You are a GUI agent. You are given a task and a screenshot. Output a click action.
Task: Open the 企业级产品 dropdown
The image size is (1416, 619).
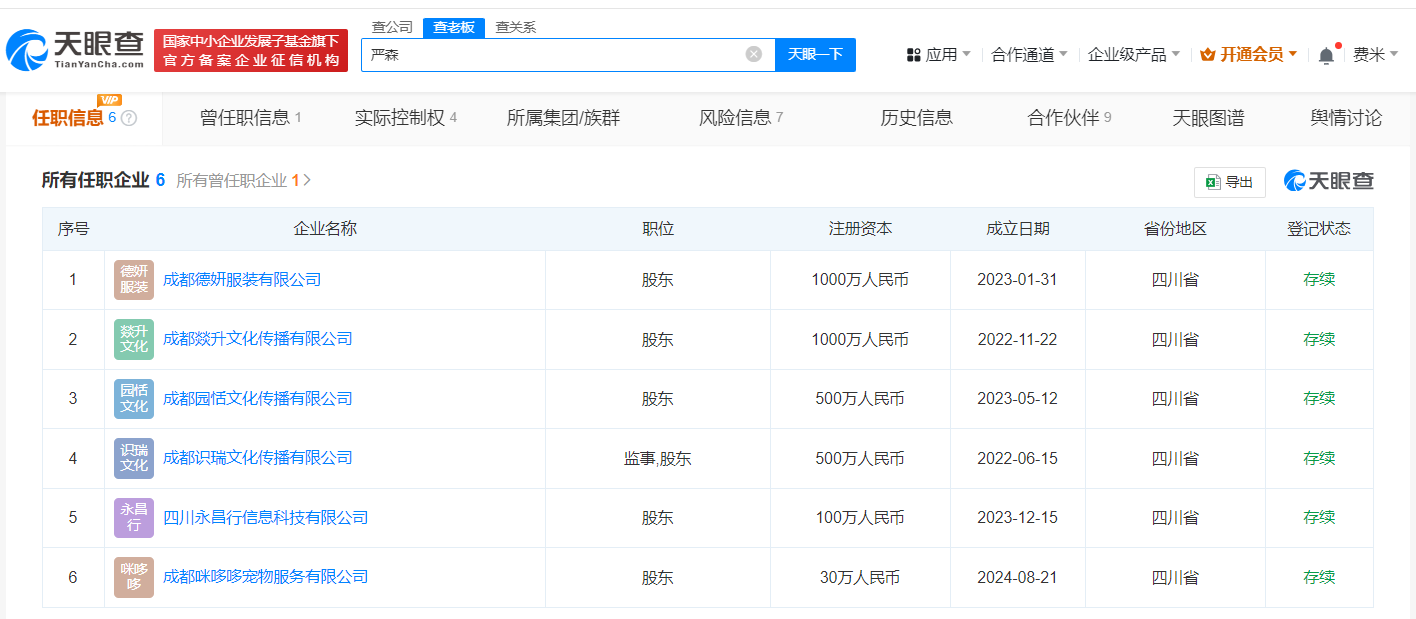(x=1133, y=55)
